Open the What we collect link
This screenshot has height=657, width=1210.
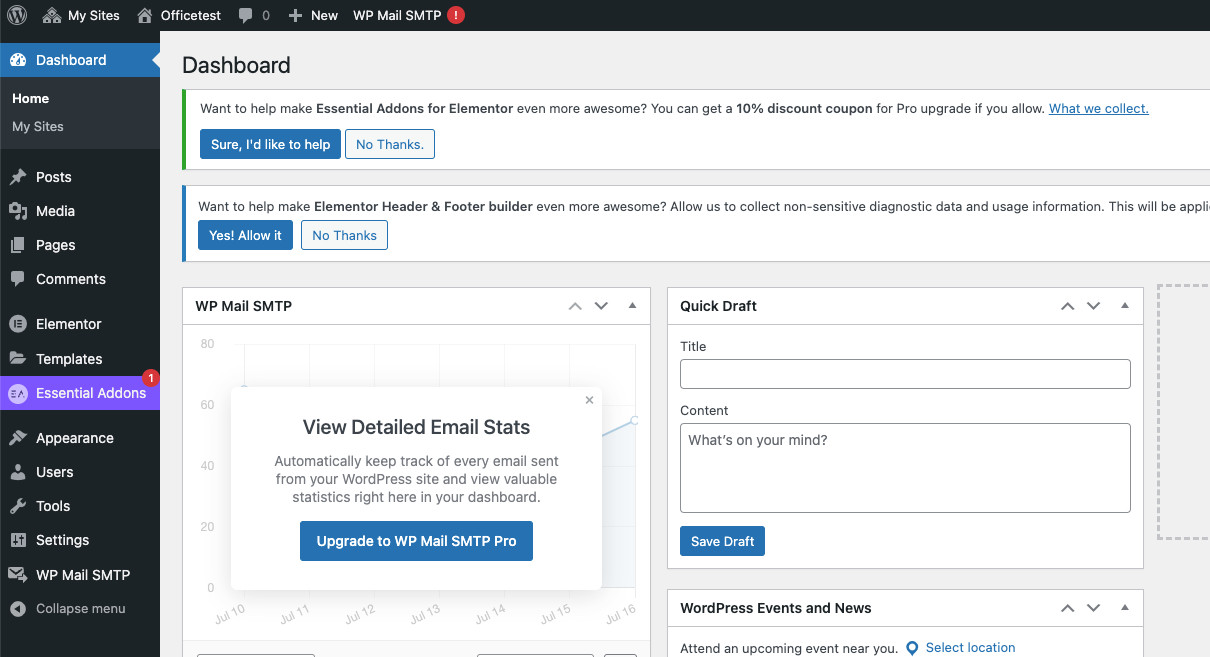click(1097, 108)
